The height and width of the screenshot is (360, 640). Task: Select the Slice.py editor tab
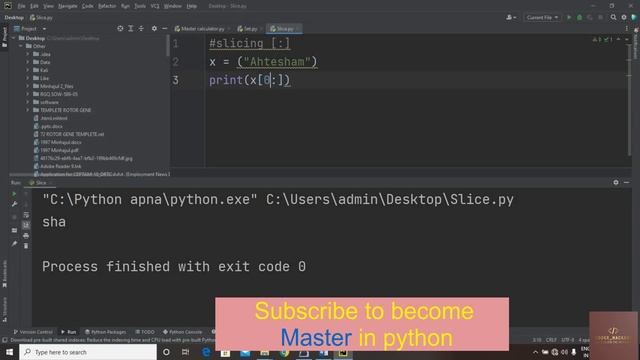(x=283, y=29)
